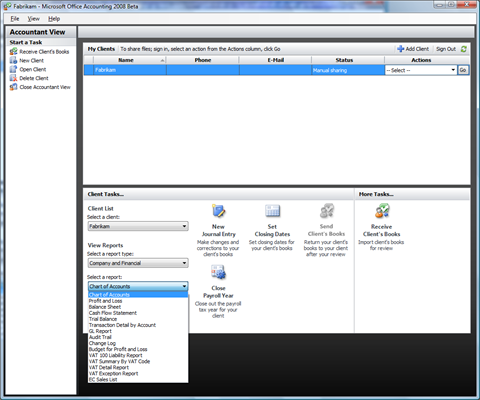
Task: Open the File menu
Action: [15, 19]
